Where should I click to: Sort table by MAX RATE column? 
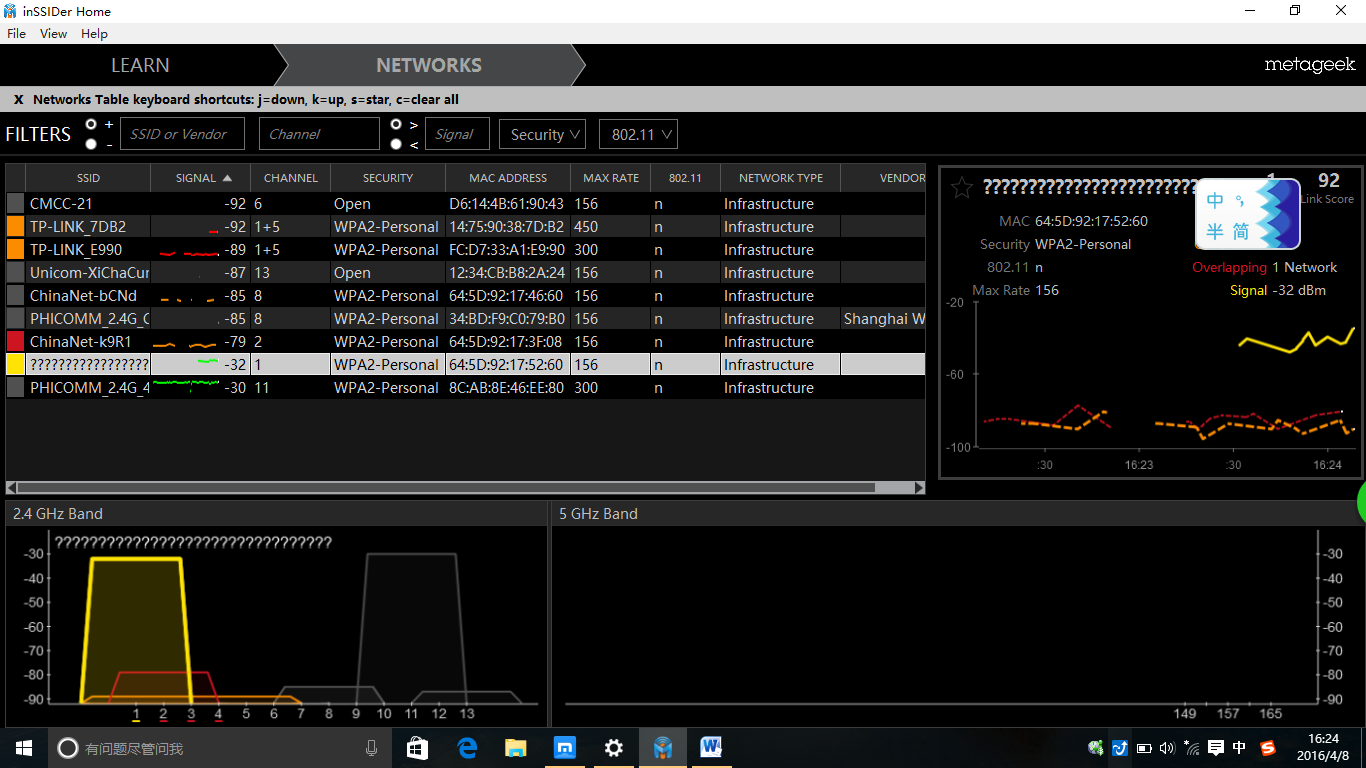pos(611,178)
